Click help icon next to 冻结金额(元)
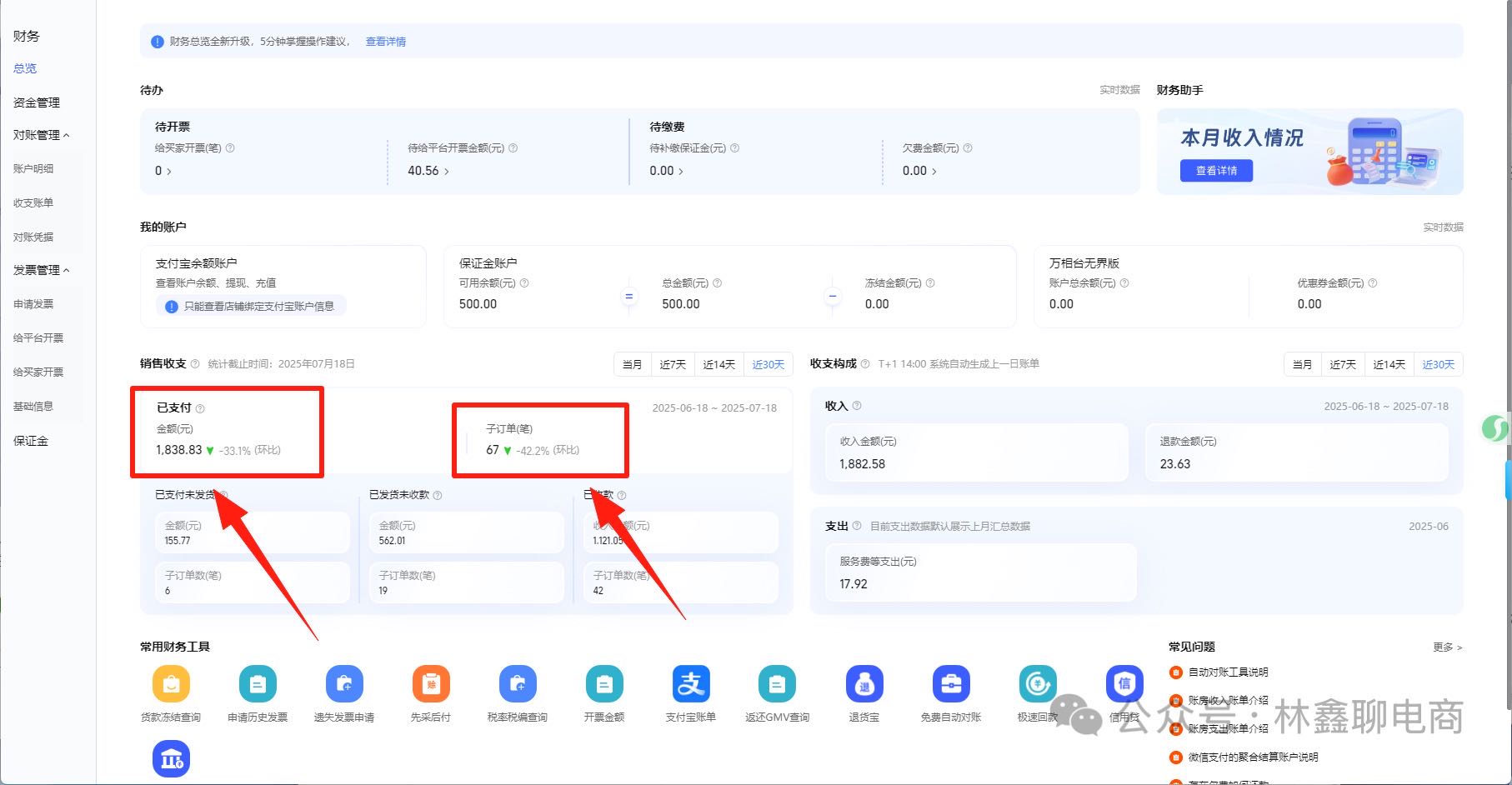The width and height of the screenshot is (1512, 785). point(930,283)
